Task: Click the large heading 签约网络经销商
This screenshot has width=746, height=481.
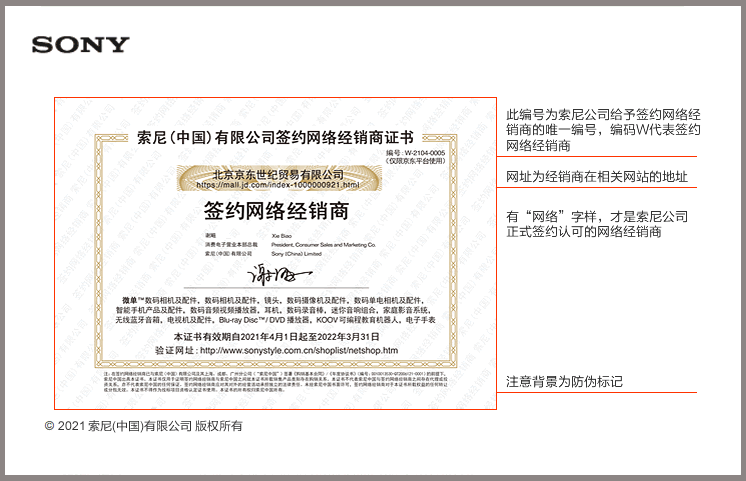Action: click(276, 210)
